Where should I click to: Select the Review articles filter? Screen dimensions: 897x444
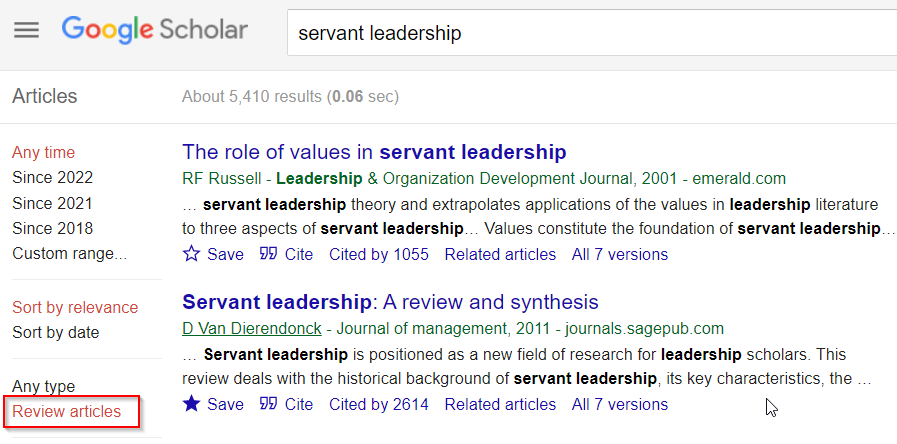coord(66,411)
